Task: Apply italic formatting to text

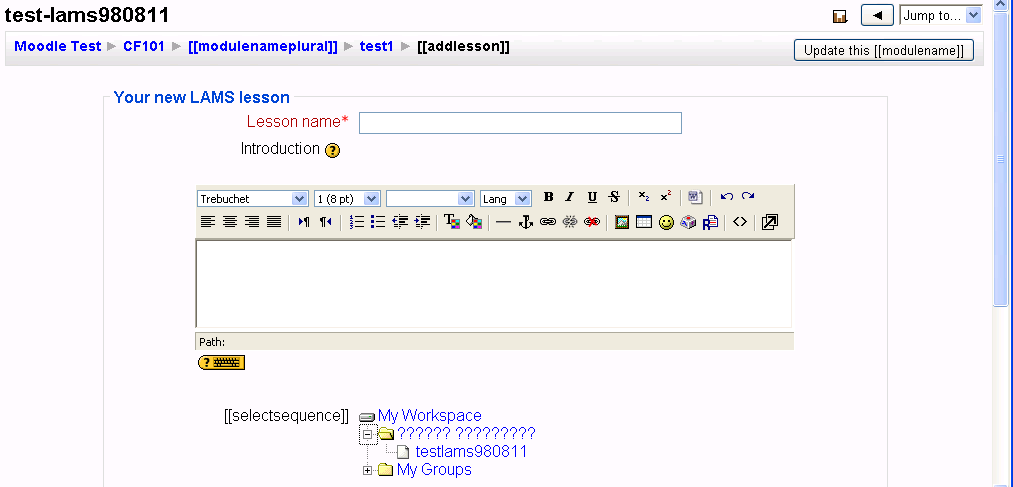Action: 570,198
